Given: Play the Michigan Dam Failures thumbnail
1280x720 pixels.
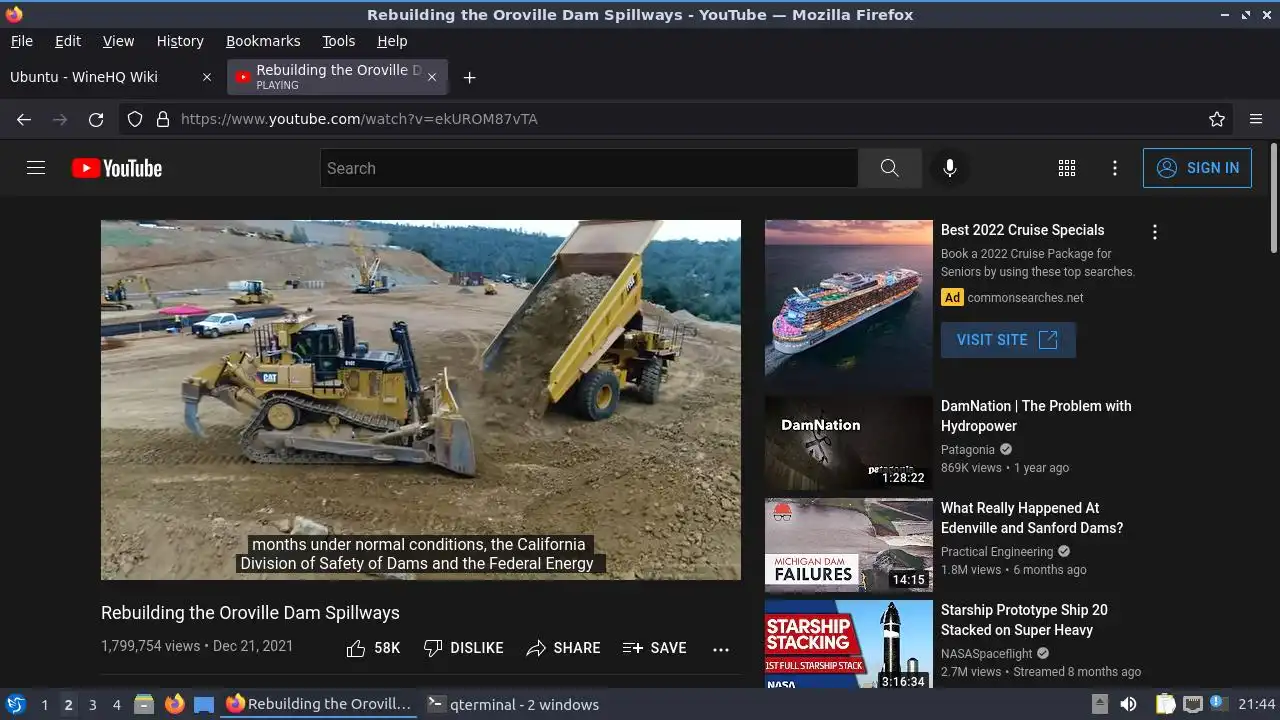Looking at the screenshot, I should point(849,545).
